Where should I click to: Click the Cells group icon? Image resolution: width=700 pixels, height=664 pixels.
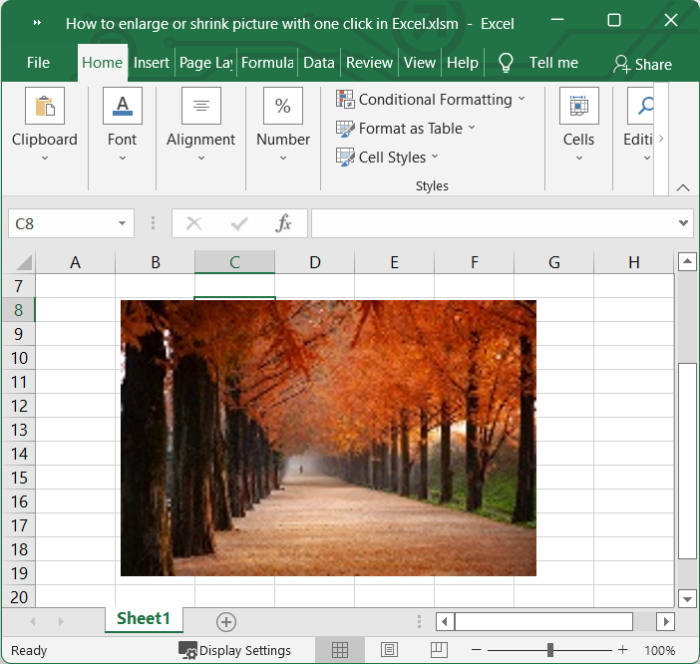coord(578,106)
